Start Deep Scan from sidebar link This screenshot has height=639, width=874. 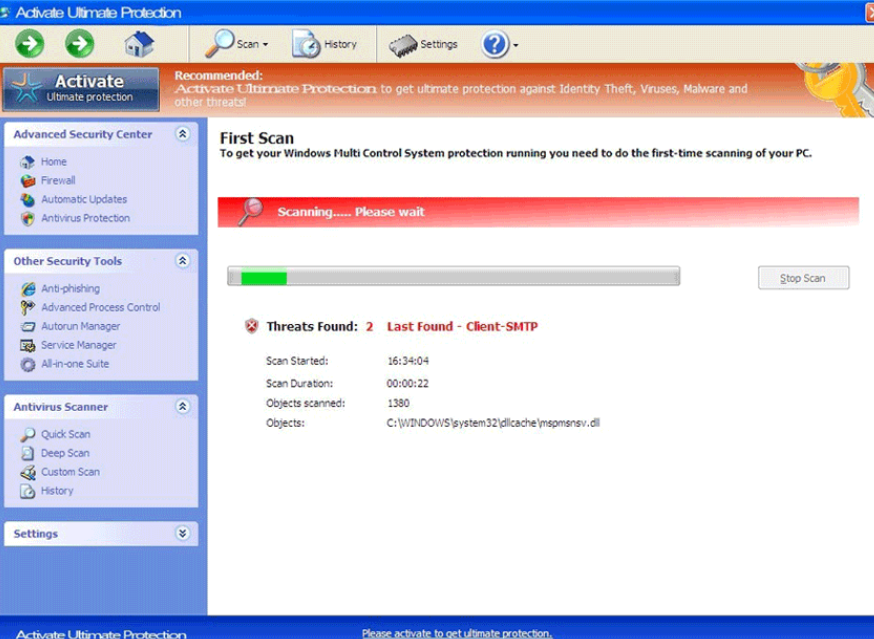click(65, 453)
